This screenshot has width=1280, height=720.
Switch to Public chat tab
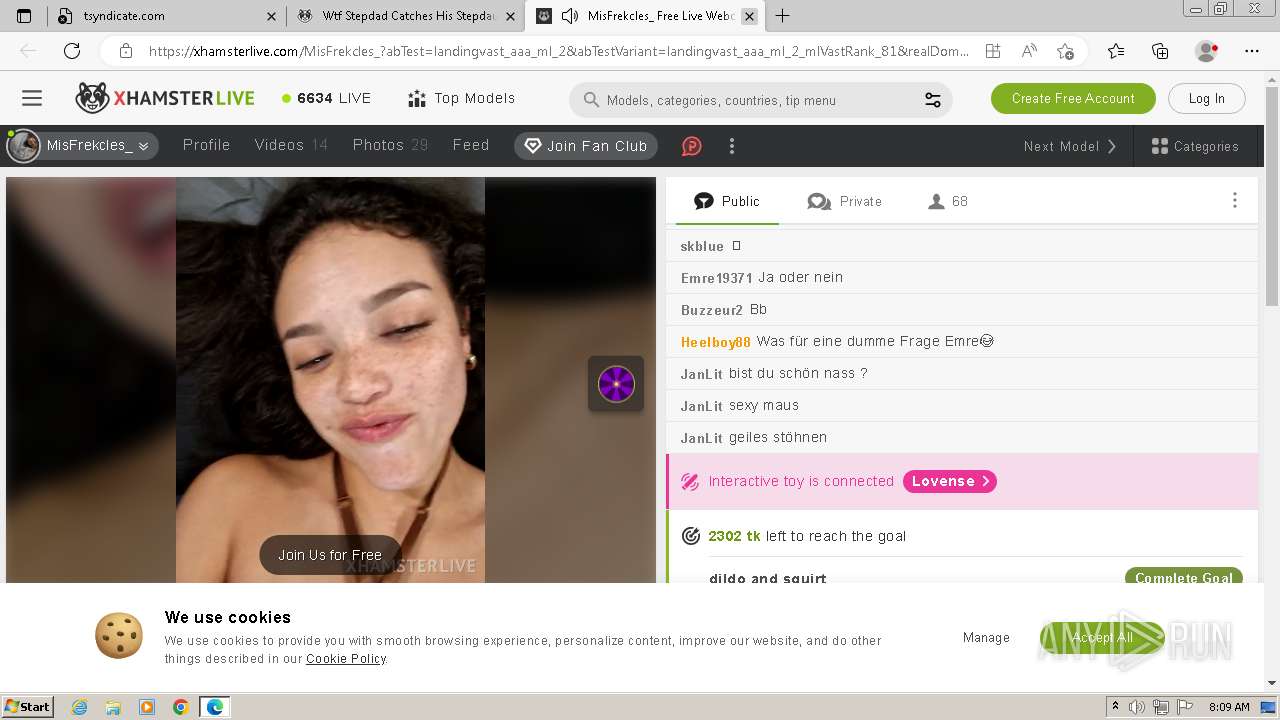(x=727, y=201)
